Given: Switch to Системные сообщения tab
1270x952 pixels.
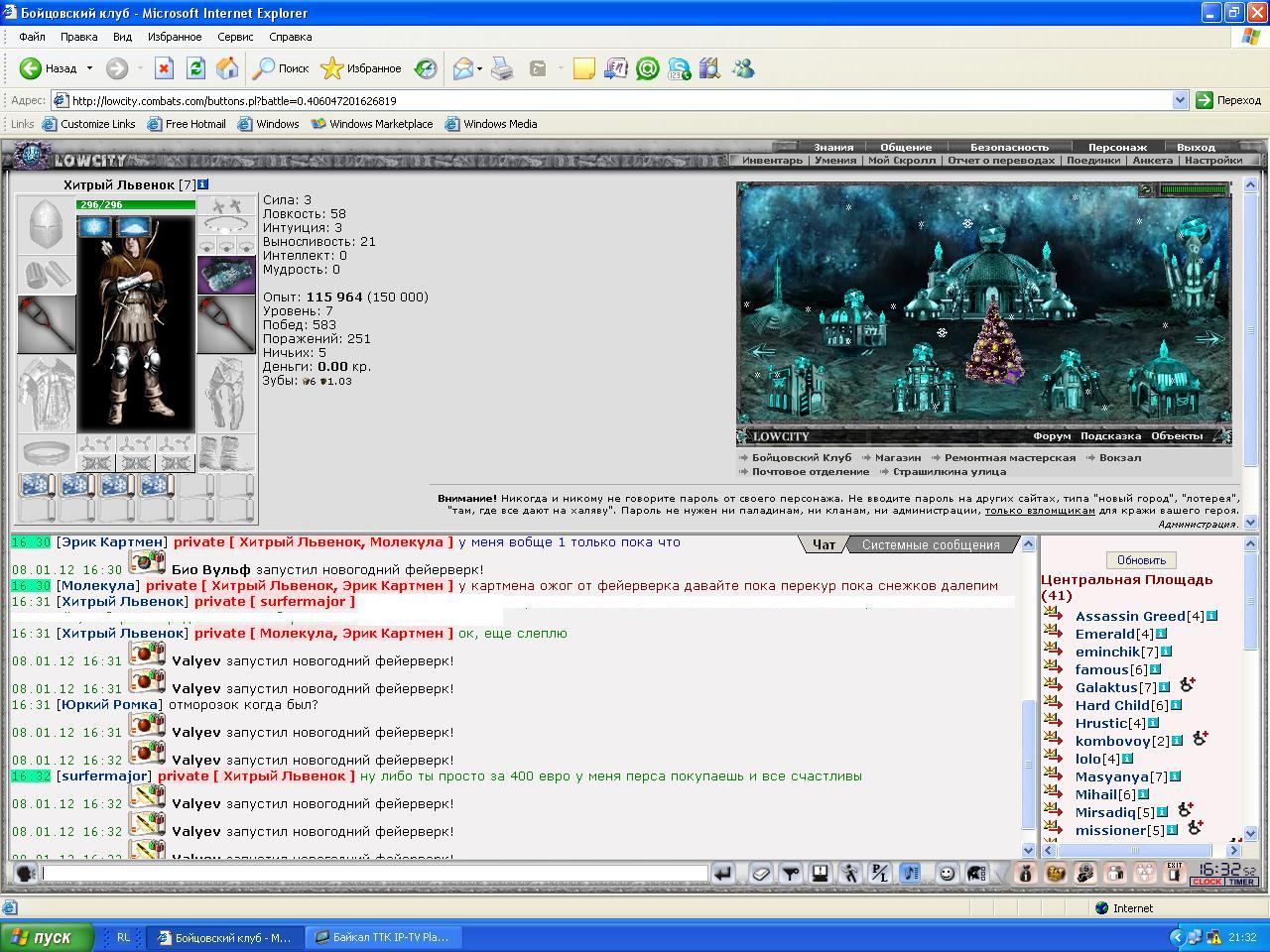Looking at the screenshot, I should pyautogui.click(x=930, y=544).
